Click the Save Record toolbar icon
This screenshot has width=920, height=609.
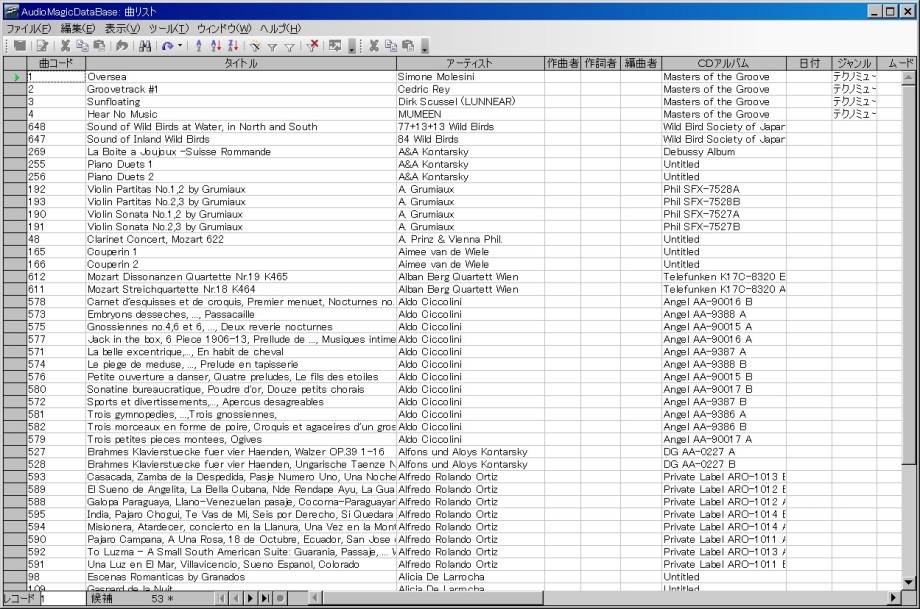(x=19, y=46)
